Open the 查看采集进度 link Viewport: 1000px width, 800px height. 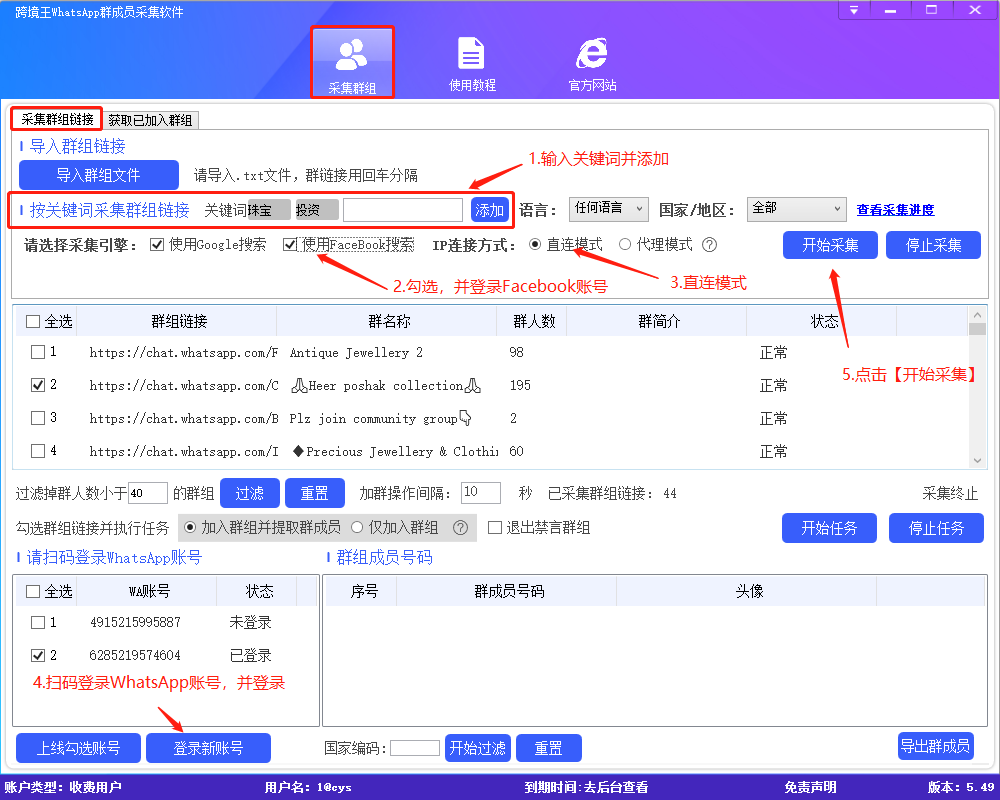[894, 210]
